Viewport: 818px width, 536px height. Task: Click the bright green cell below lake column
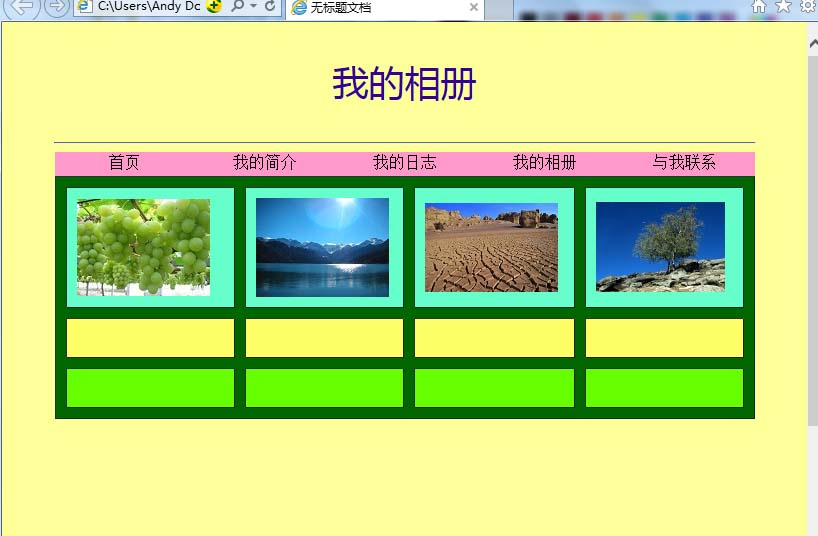point(324,388)
